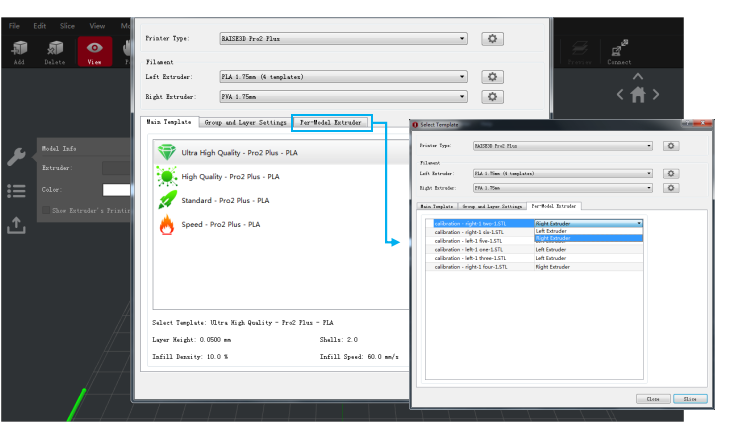Viewport: 739px width, 424px height.
Task: Switch to Group and Layer Settings tab in front window
Action: (x=492, y=206)
